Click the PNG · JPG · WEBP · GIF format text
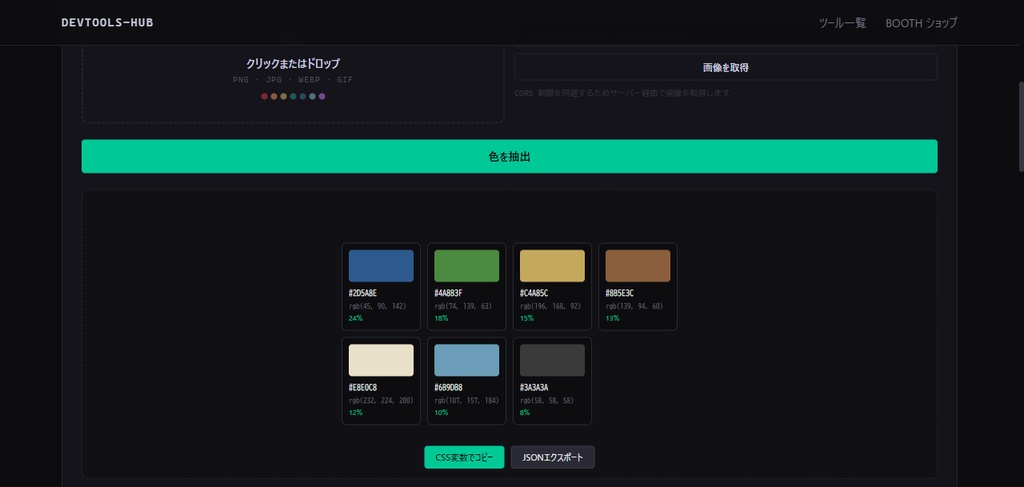The width and height of the screenshot is (1024, 487). click(293, 80)
